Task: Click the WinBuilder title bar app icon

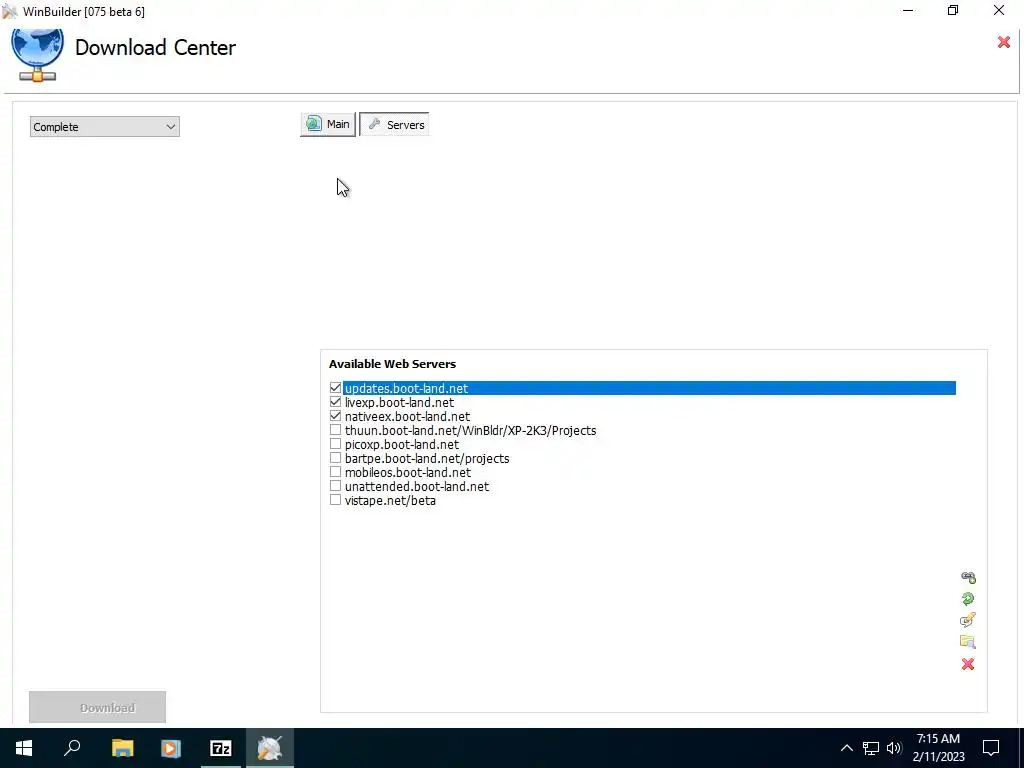Action: click(9, 11)
